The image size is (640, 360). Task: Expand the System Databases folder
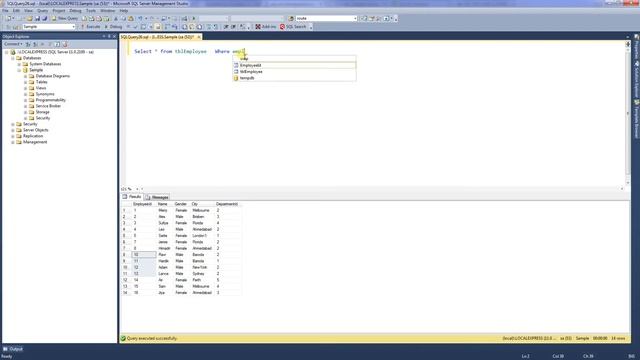click(x=19, y=64)
